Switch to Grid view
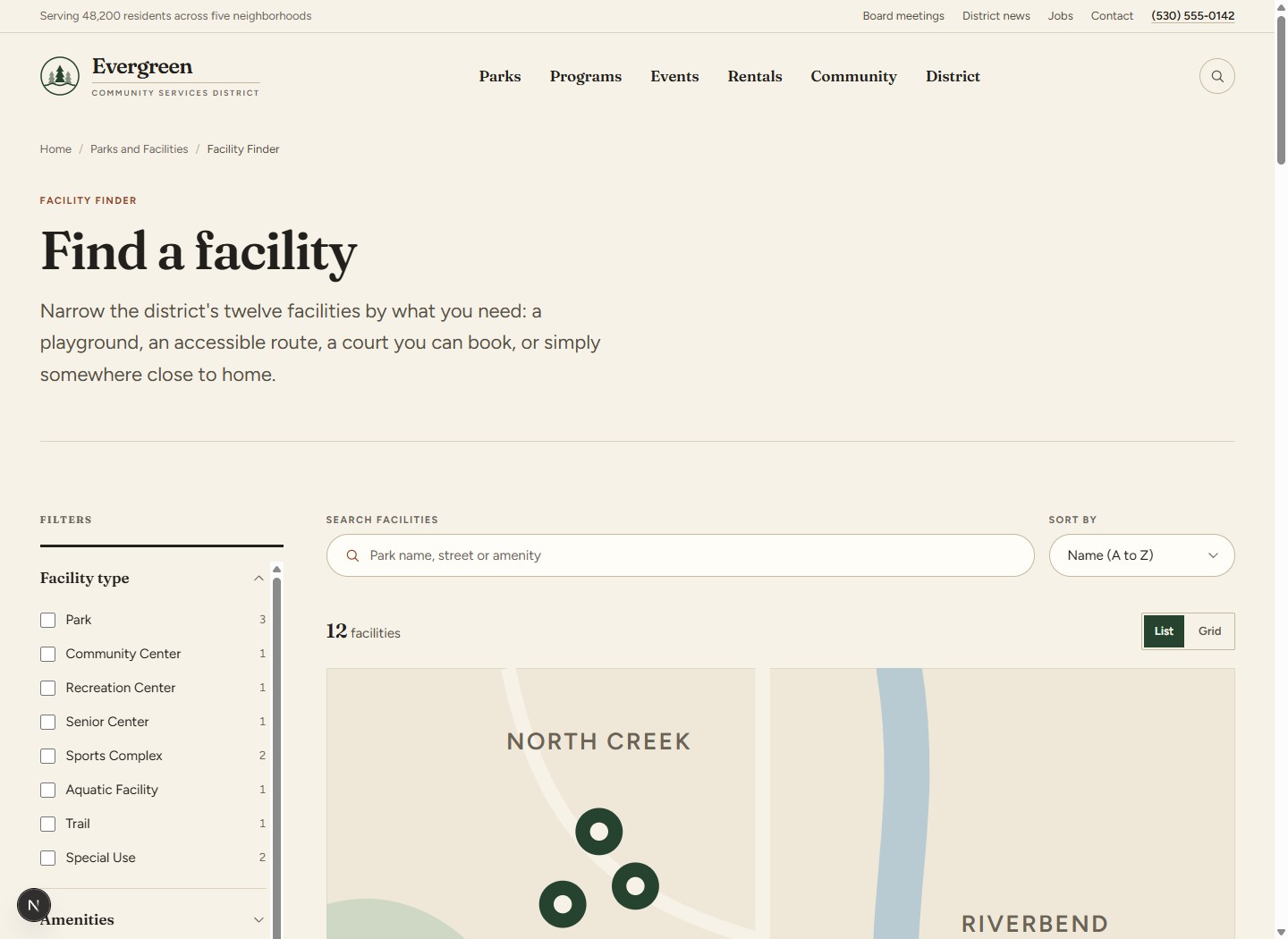Screen dimensions: 1288x939 click(1209, 631)
